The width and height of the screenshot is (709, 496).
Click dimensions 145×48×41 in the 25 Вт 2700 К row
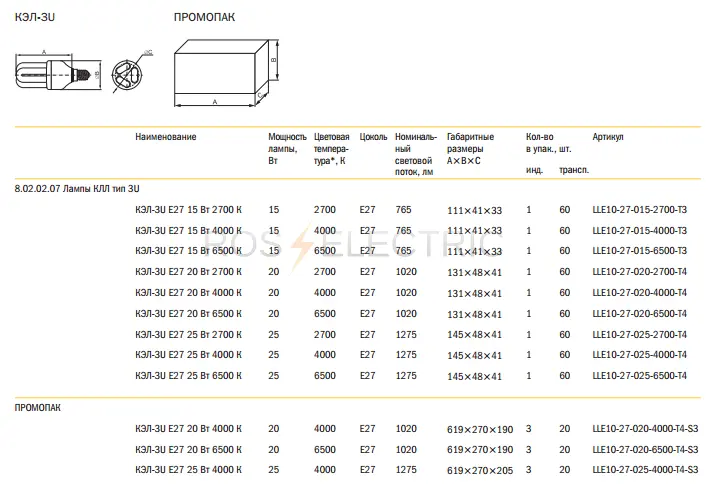click(474, 335)
